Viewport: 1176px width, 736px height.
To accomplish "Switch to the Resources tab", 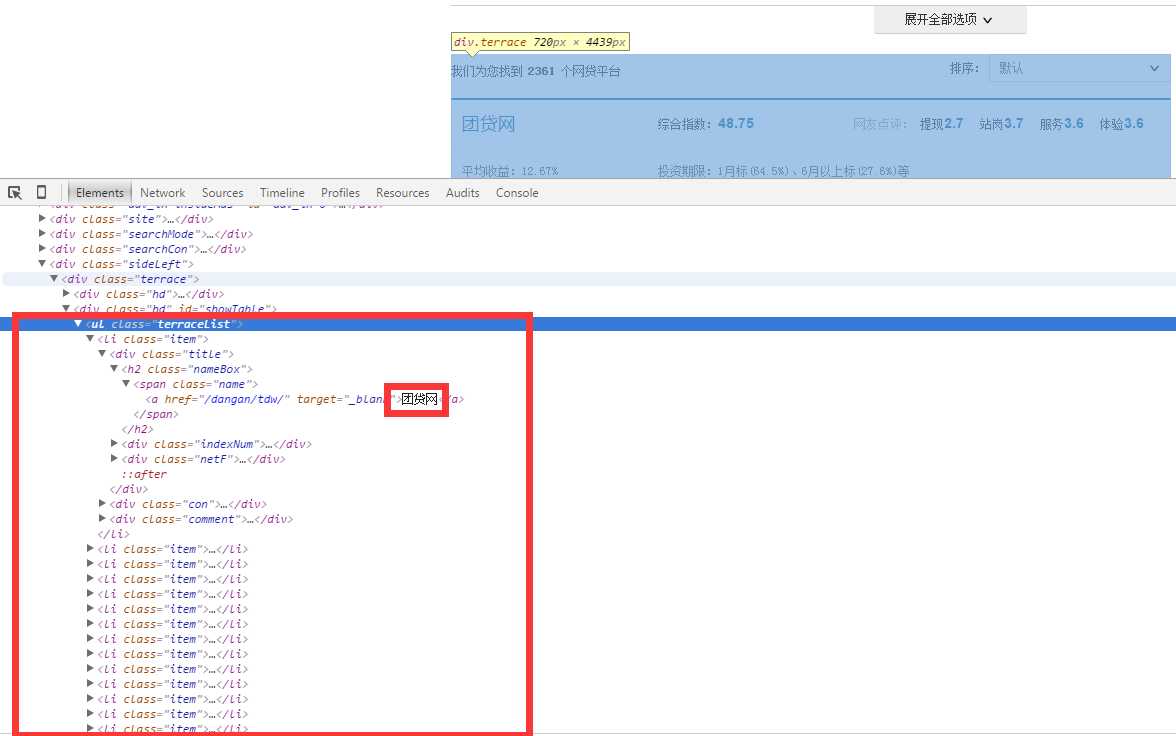I will pyautogui.click(x=403, y=193).
